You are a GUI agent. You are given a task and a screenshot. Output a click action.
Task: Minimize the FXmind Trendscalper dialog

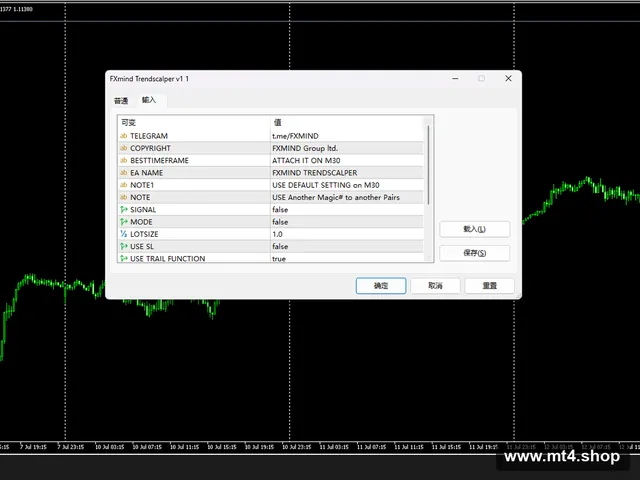(x=456, y=78)
